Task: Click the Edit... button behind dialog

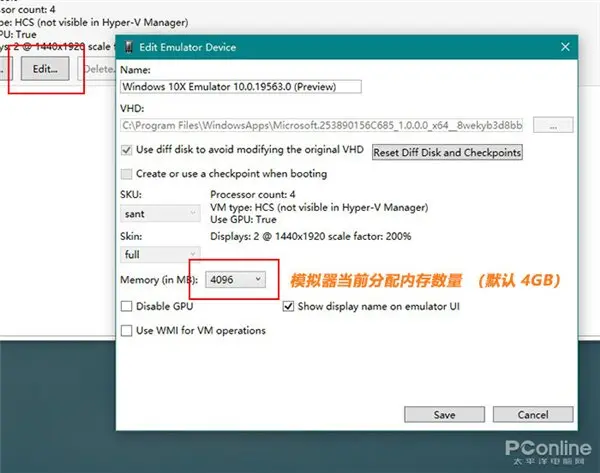Action: point(45,69)
